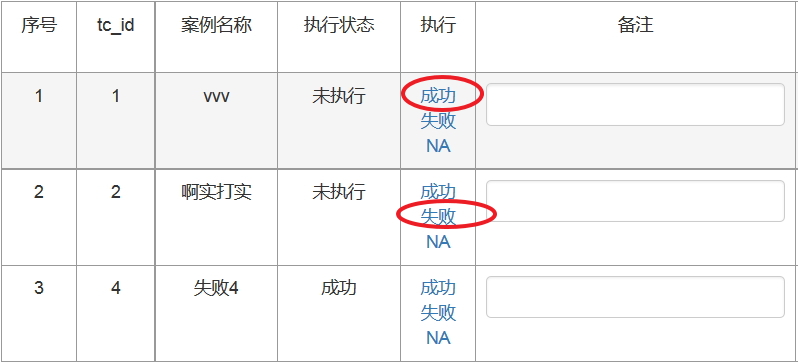Select the 未执行 status cell in row 1
Screen dimensions: 798x364
(x=339, y=121)
